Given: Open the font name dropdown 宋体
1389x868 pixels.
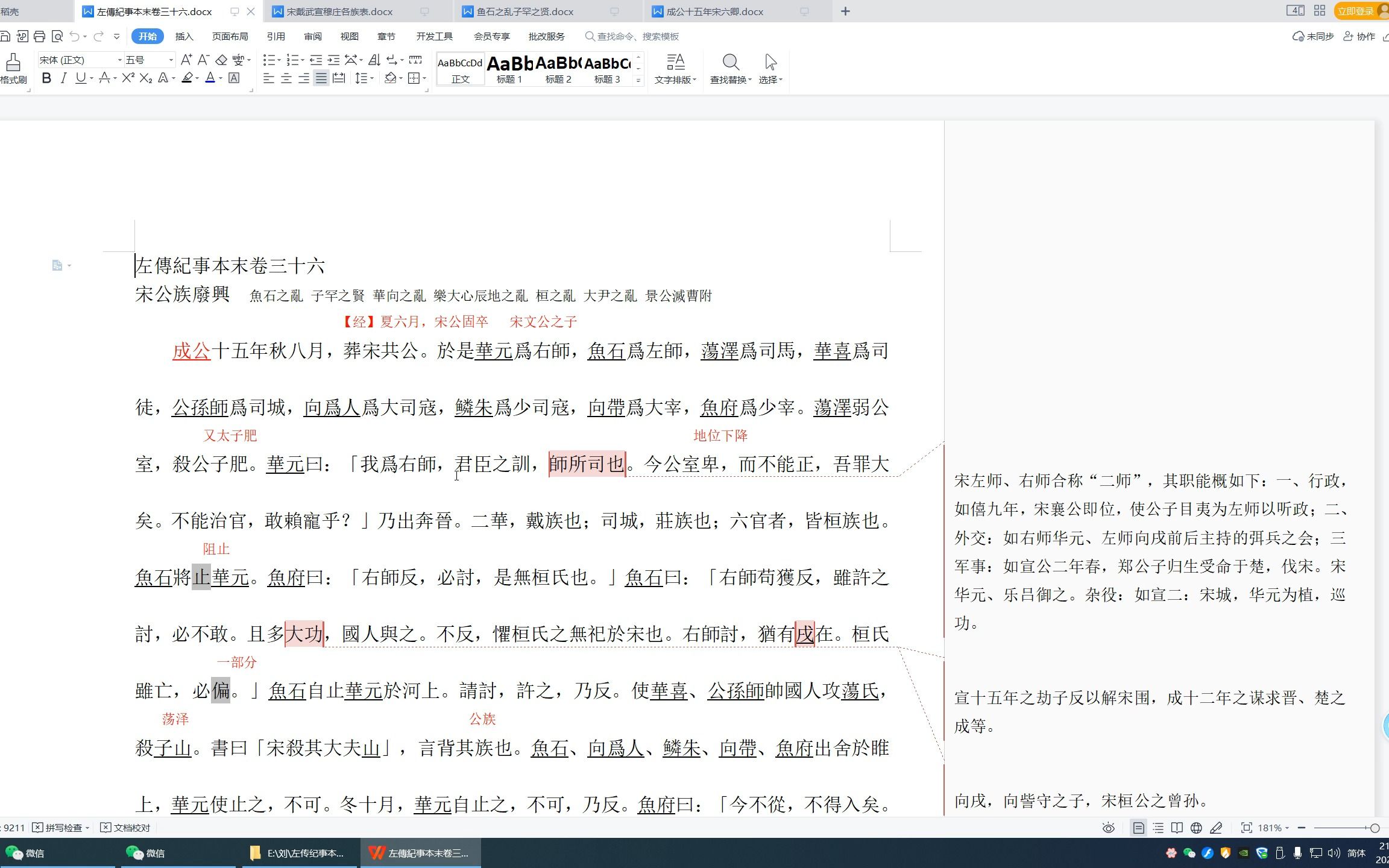Looking at the screenshot, I should coord(119,60).
